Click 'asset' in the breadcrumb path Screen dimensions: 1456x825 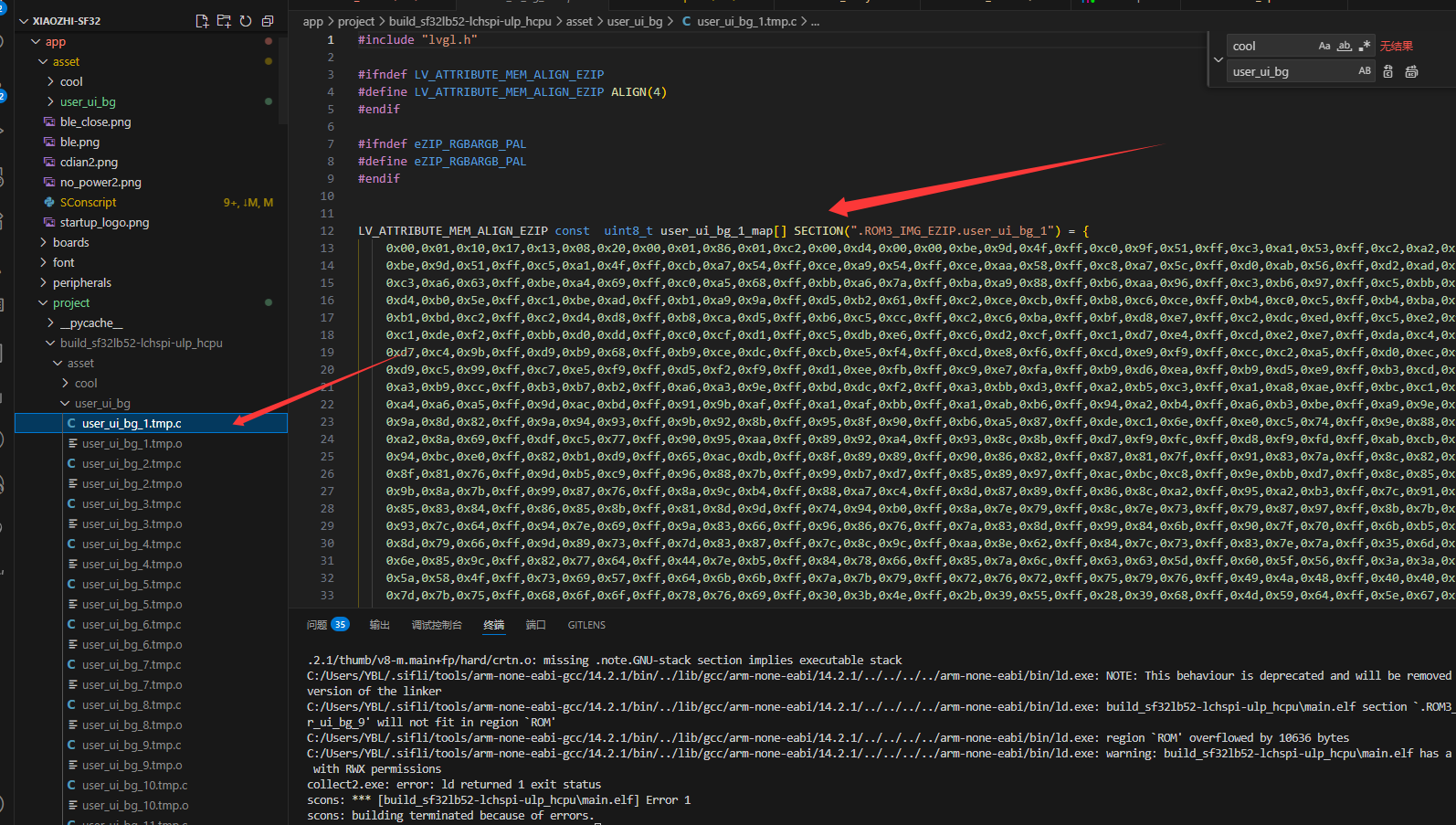point(579,21)
